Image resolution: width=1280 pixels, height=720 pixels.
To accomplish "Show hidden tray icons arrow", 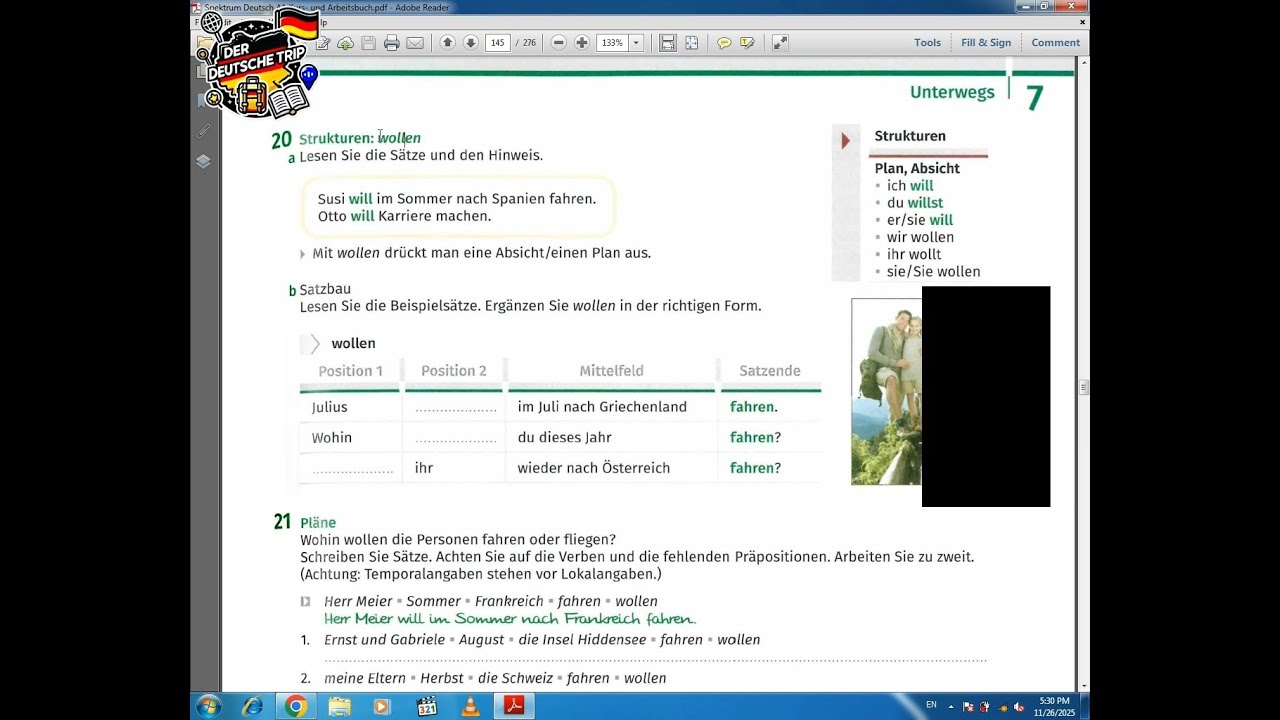I will pyautogui.click(x=951, y=706).
